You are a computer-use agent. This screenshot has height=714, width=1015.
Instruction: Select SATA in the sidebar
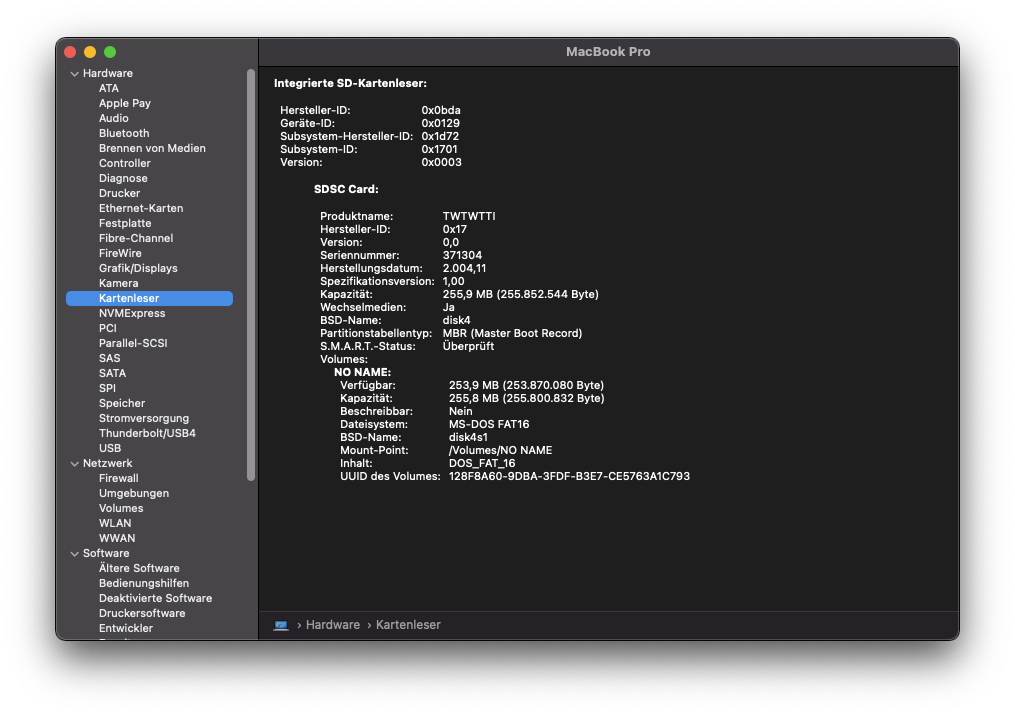(x=112, y=373)
